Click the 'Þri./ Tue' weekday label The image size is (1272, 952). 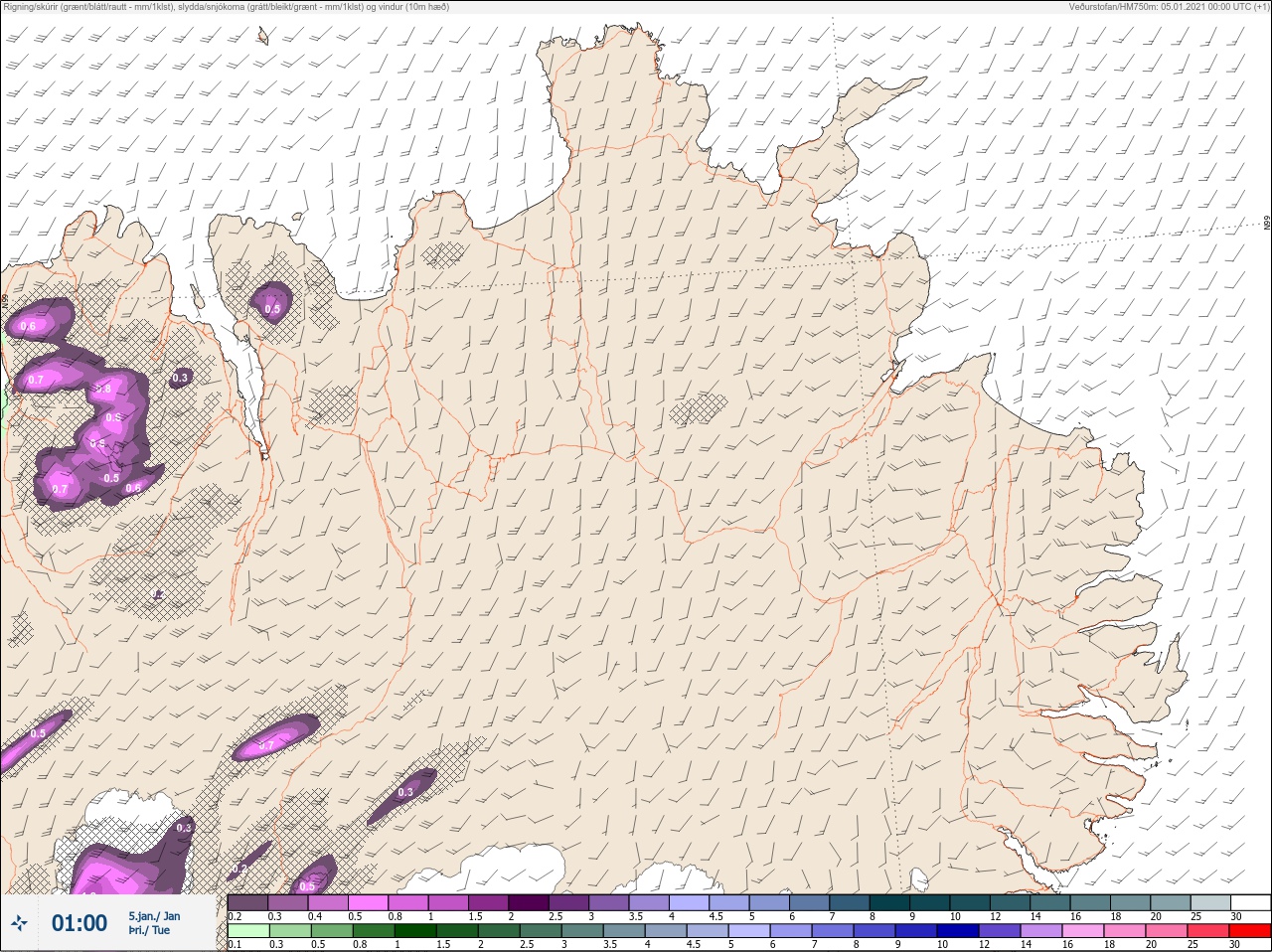point(149,930)
